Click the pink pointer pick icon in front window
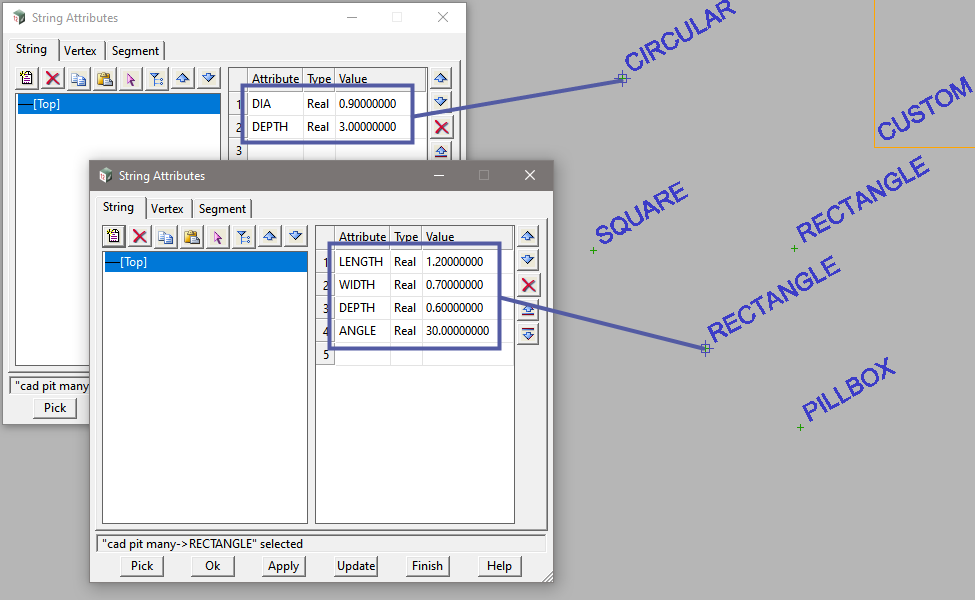Screen dimensions: 975x600 point(218,236)
